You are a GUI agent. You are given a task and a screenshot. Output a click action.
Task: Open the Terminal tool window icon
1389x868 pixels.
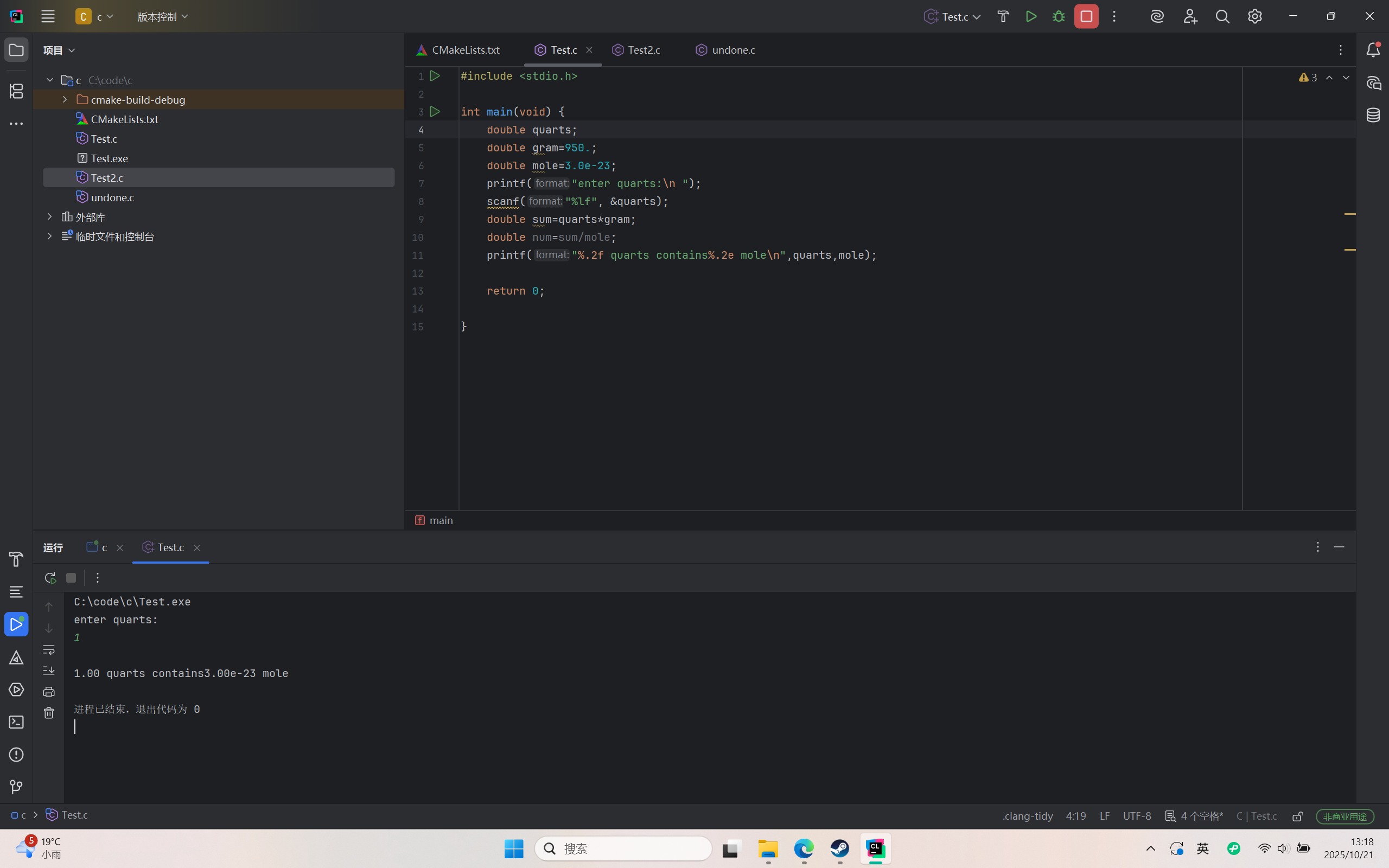pyautogui.click(x=16, y=722)
